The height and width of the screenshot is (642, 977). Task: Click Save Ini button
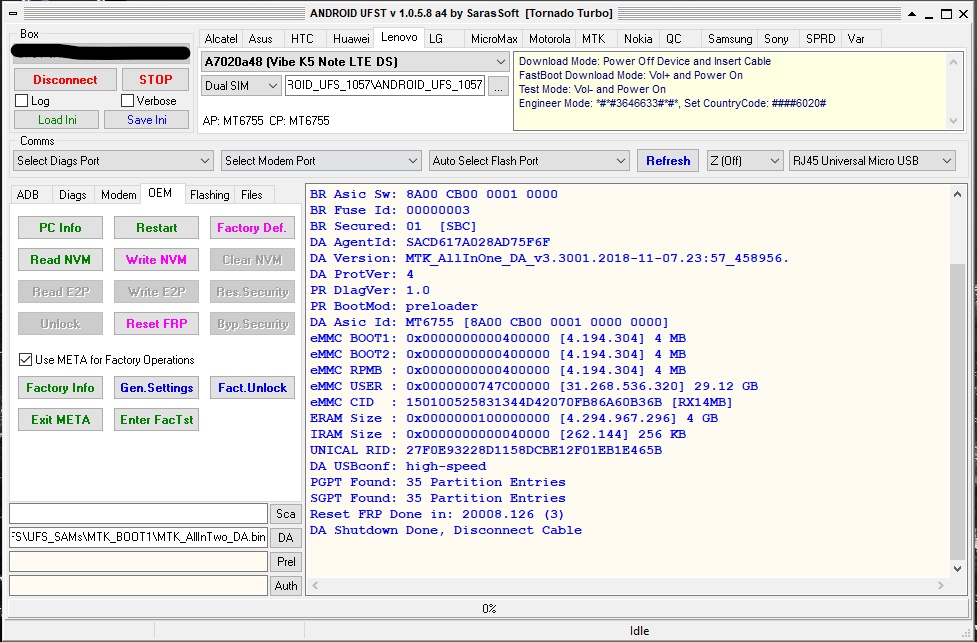146,120
